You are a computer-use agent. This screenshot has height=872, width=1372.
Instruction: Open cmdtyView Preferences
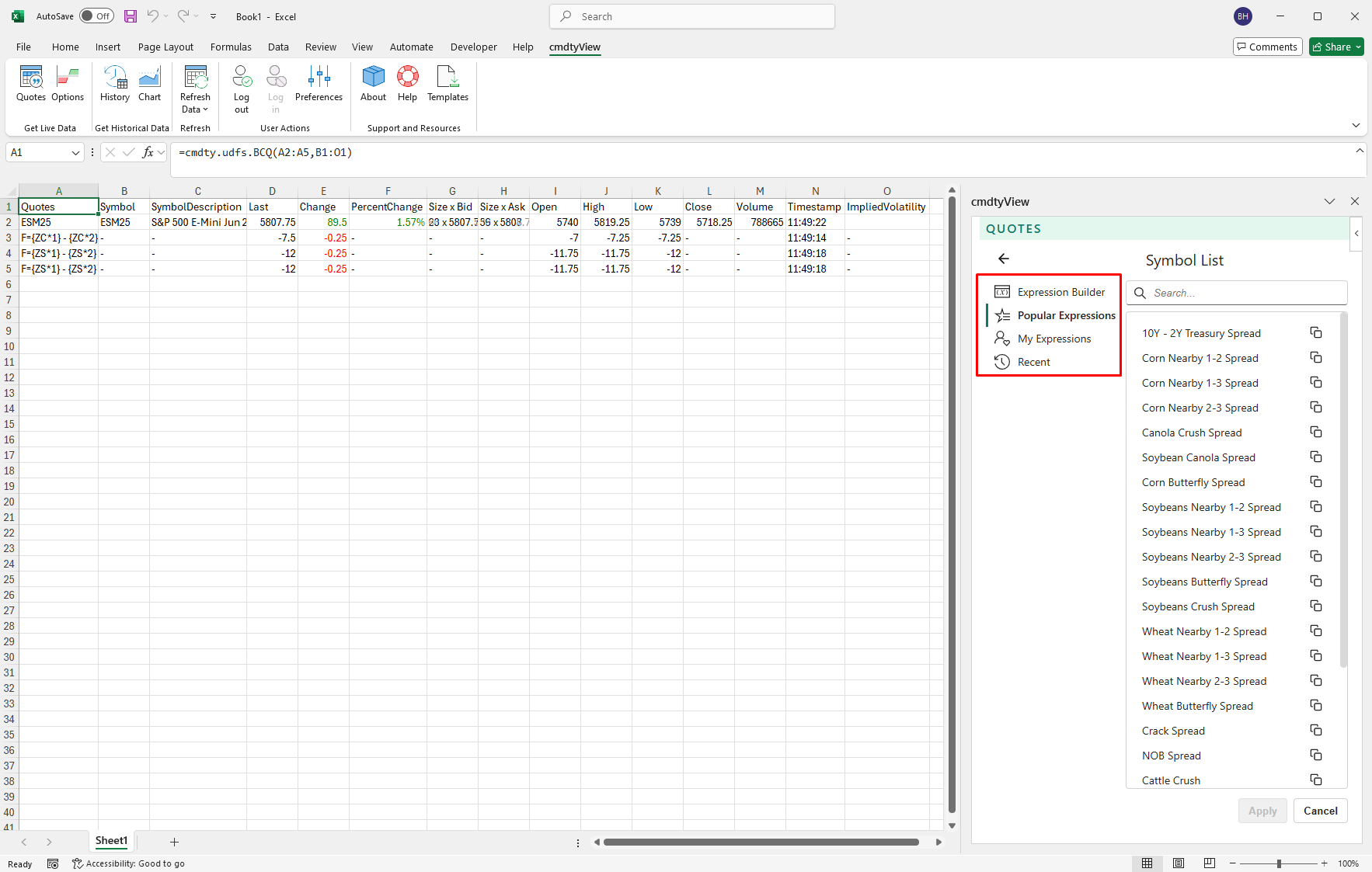(319, 85)
